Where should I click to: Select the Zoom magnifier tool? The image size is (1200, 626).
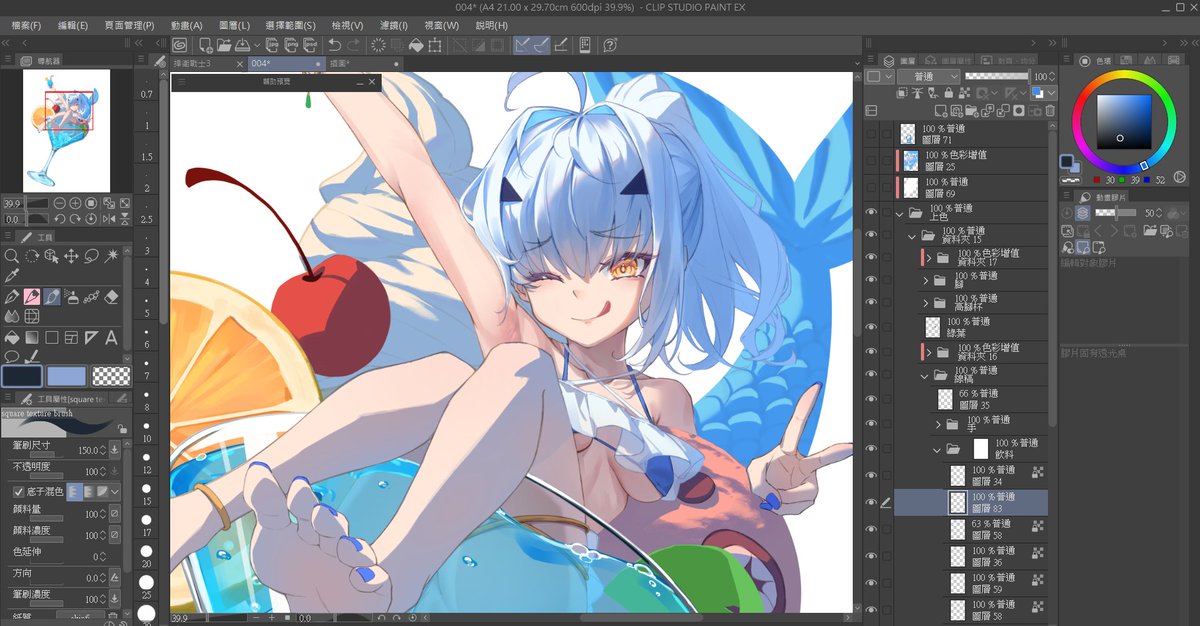point(12,256)
